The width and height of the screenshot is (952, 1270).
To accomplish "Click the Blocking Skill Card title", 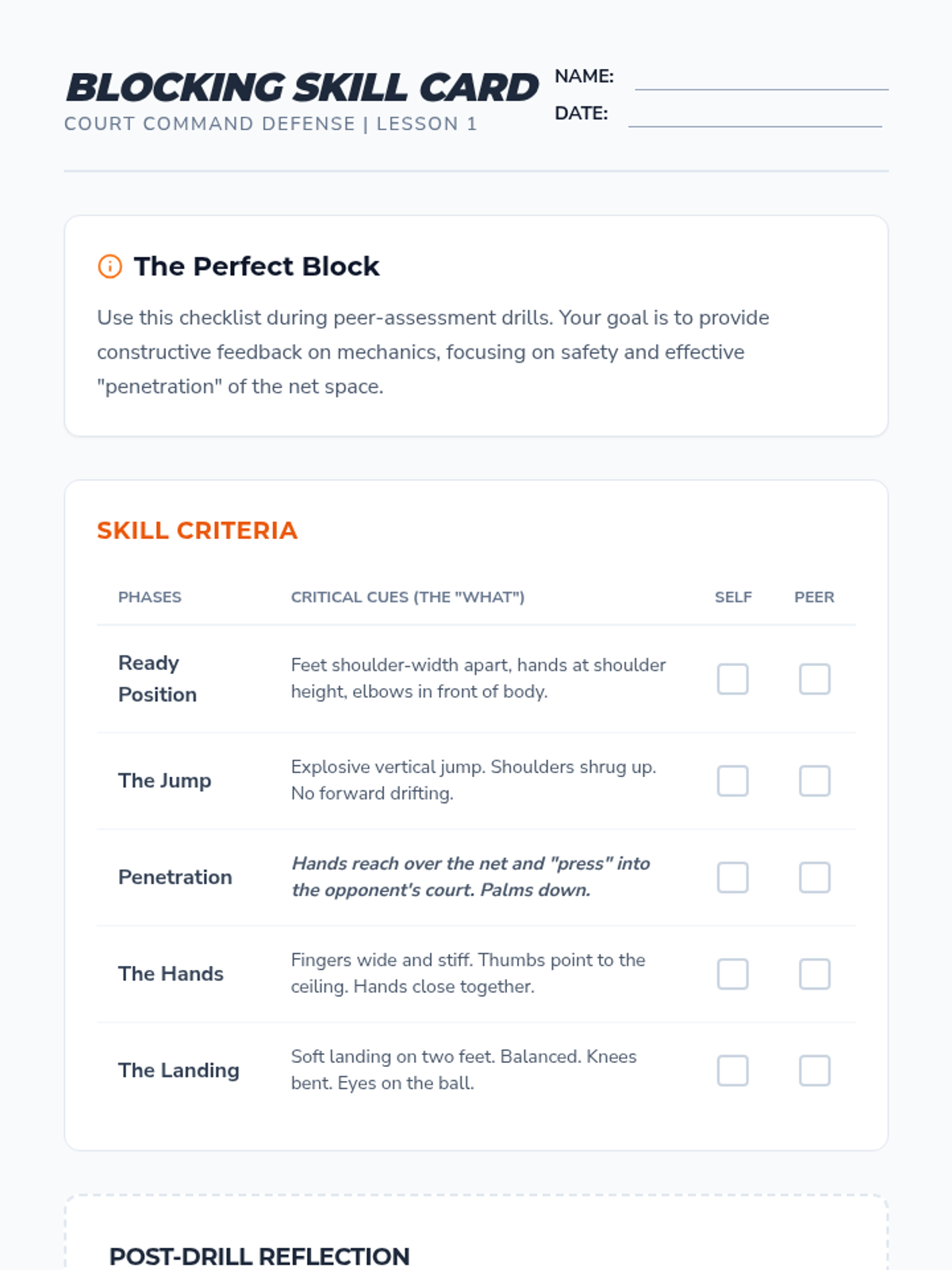I will pyautogui.click(x=301, y=87).
